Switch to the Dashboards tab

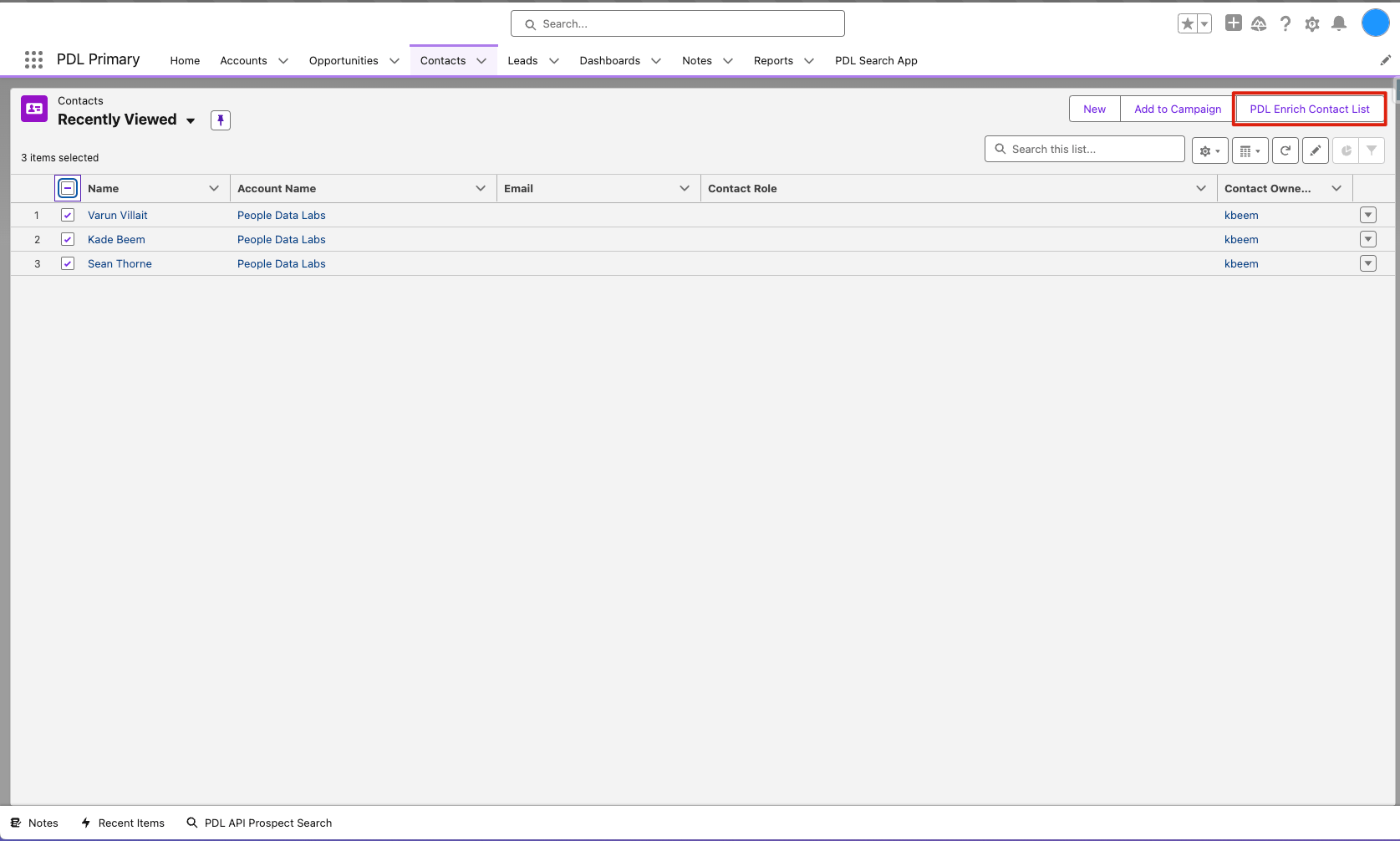pos(610,61)
